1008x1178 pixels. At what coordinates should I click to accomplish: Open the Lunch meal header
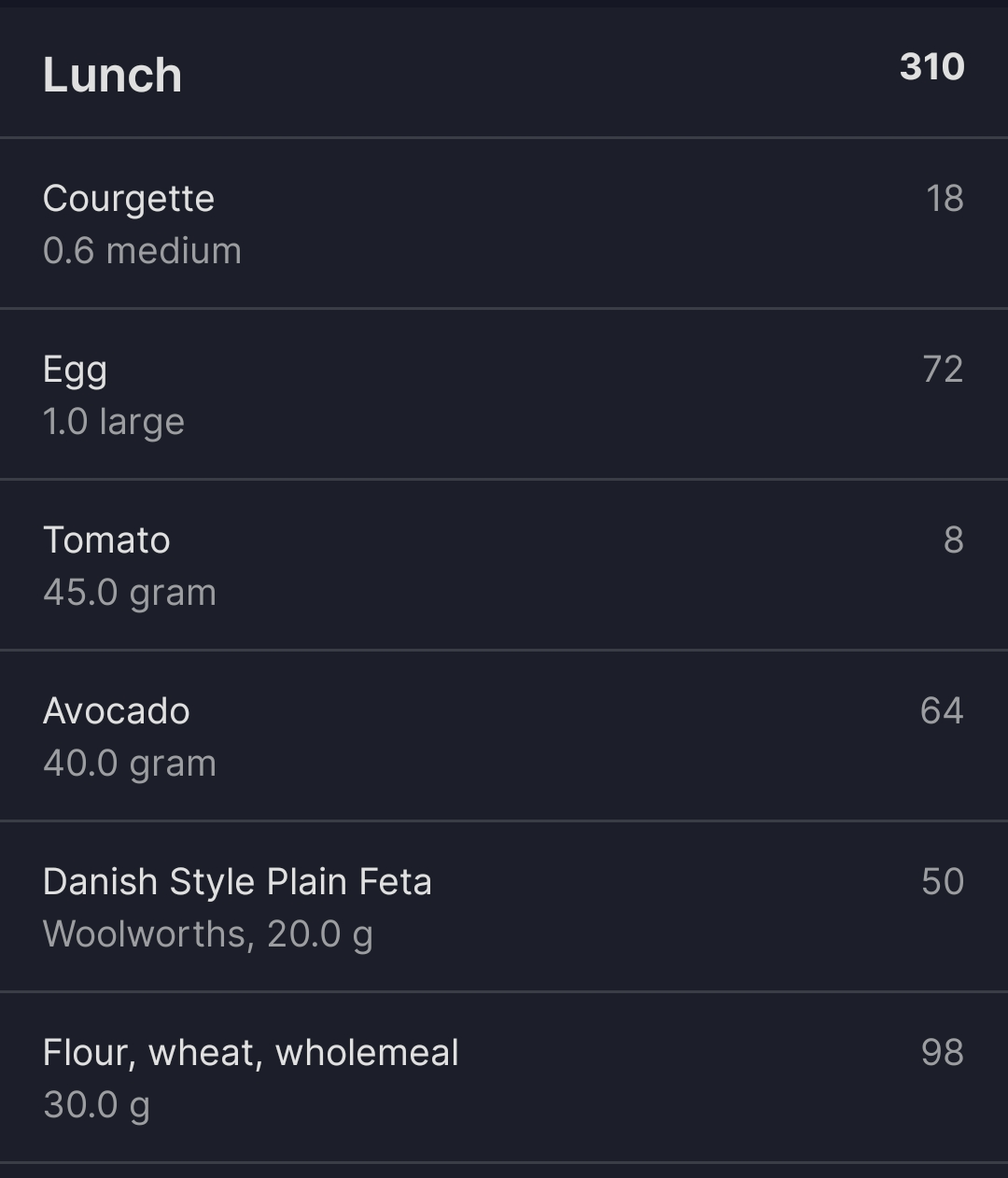point(504,73)
